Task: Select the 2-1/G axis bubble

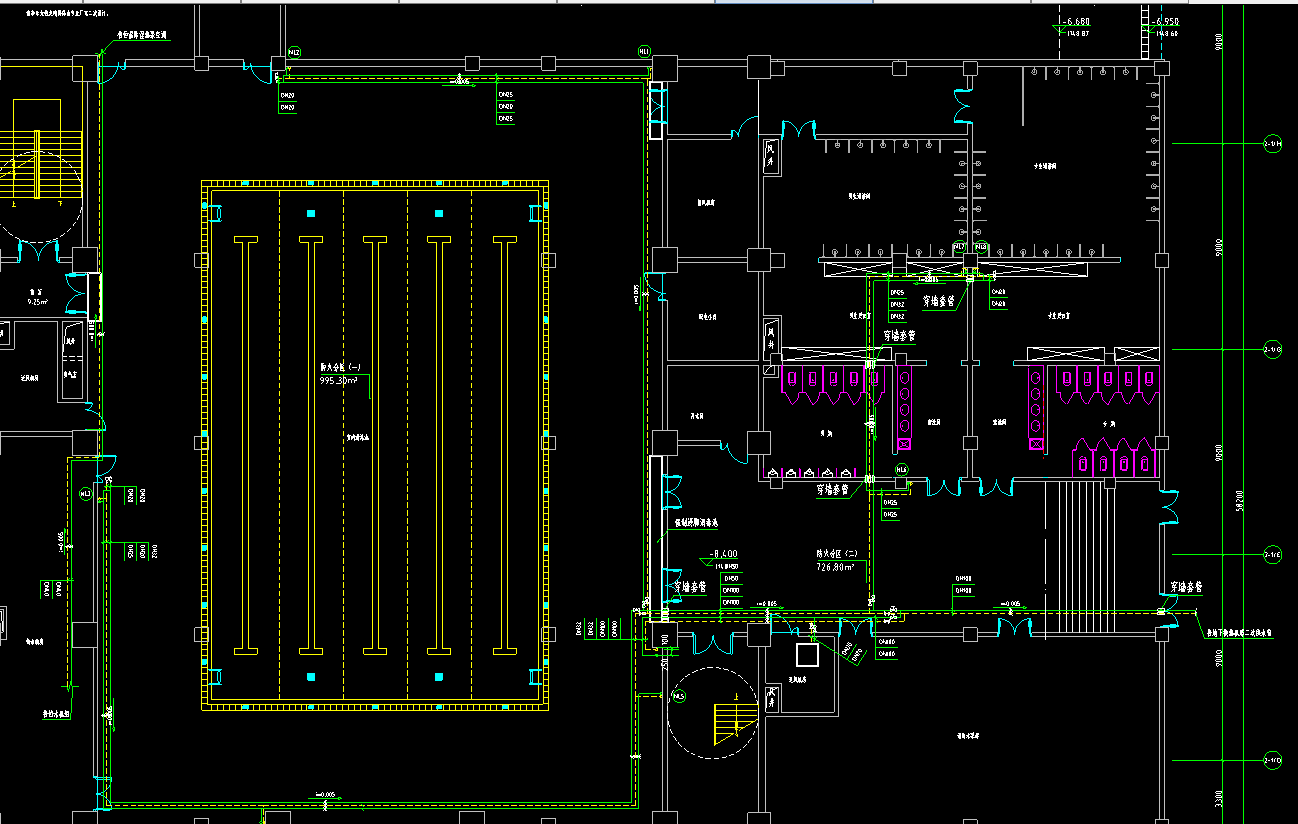Action: 1273,349
